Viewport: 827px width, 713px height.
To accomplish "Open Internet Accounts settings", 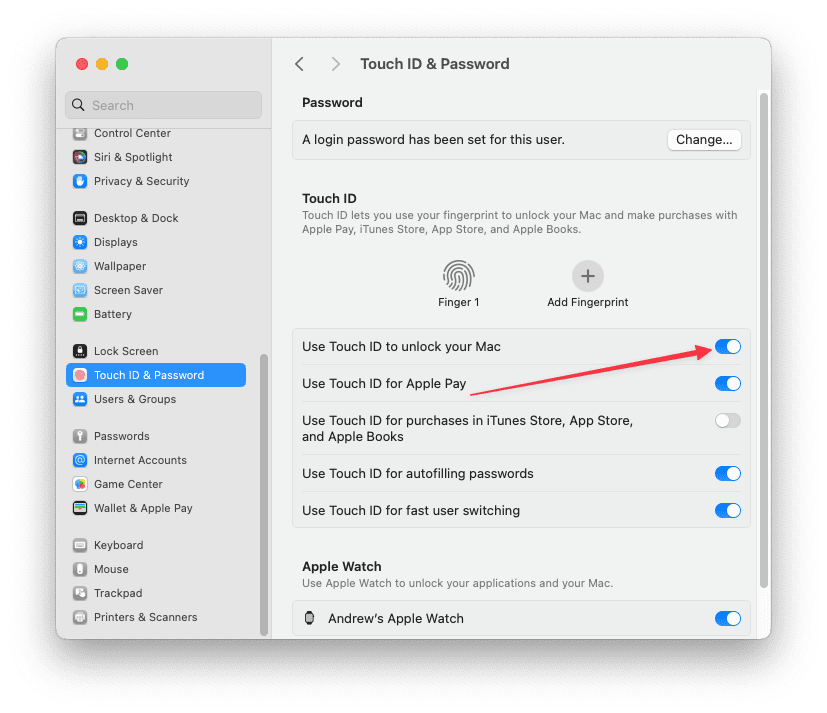I will coord(156,460).
